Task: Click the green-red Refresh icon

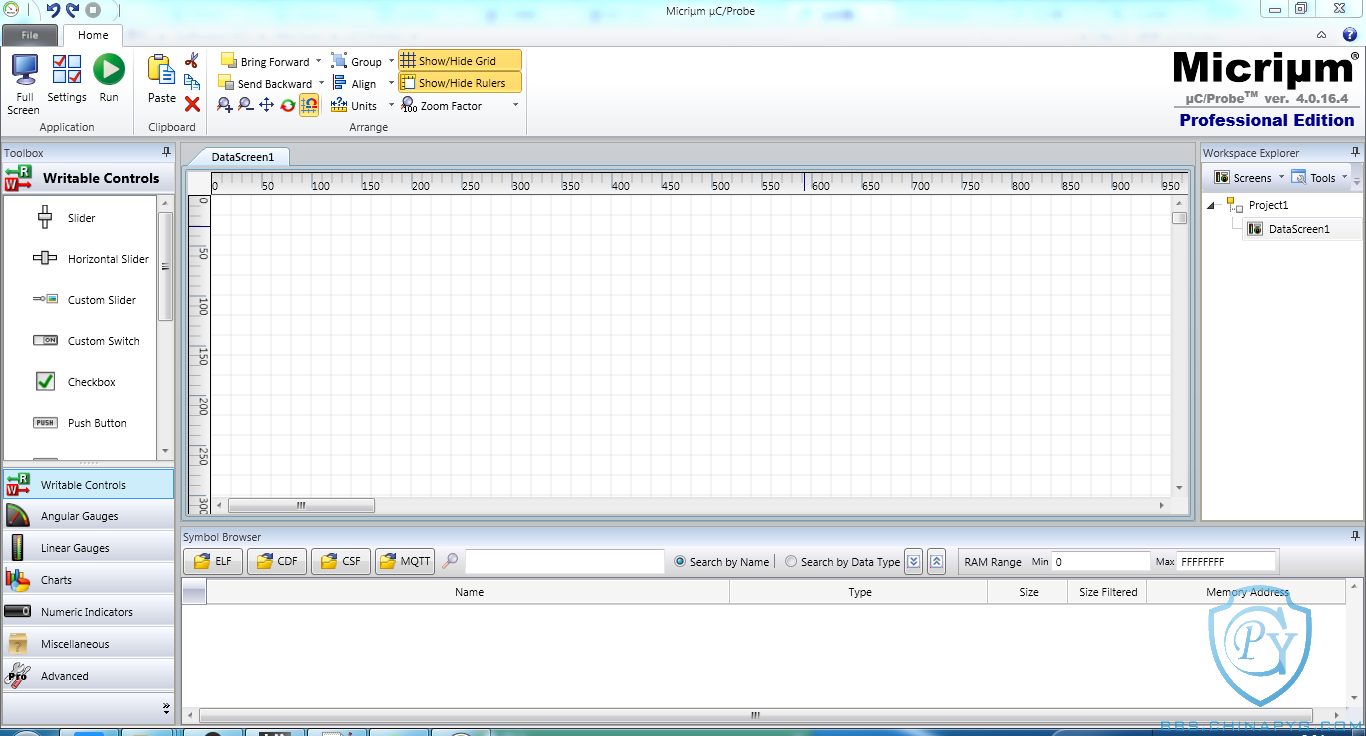Action: pyautogui.click(x=288, y=105)
